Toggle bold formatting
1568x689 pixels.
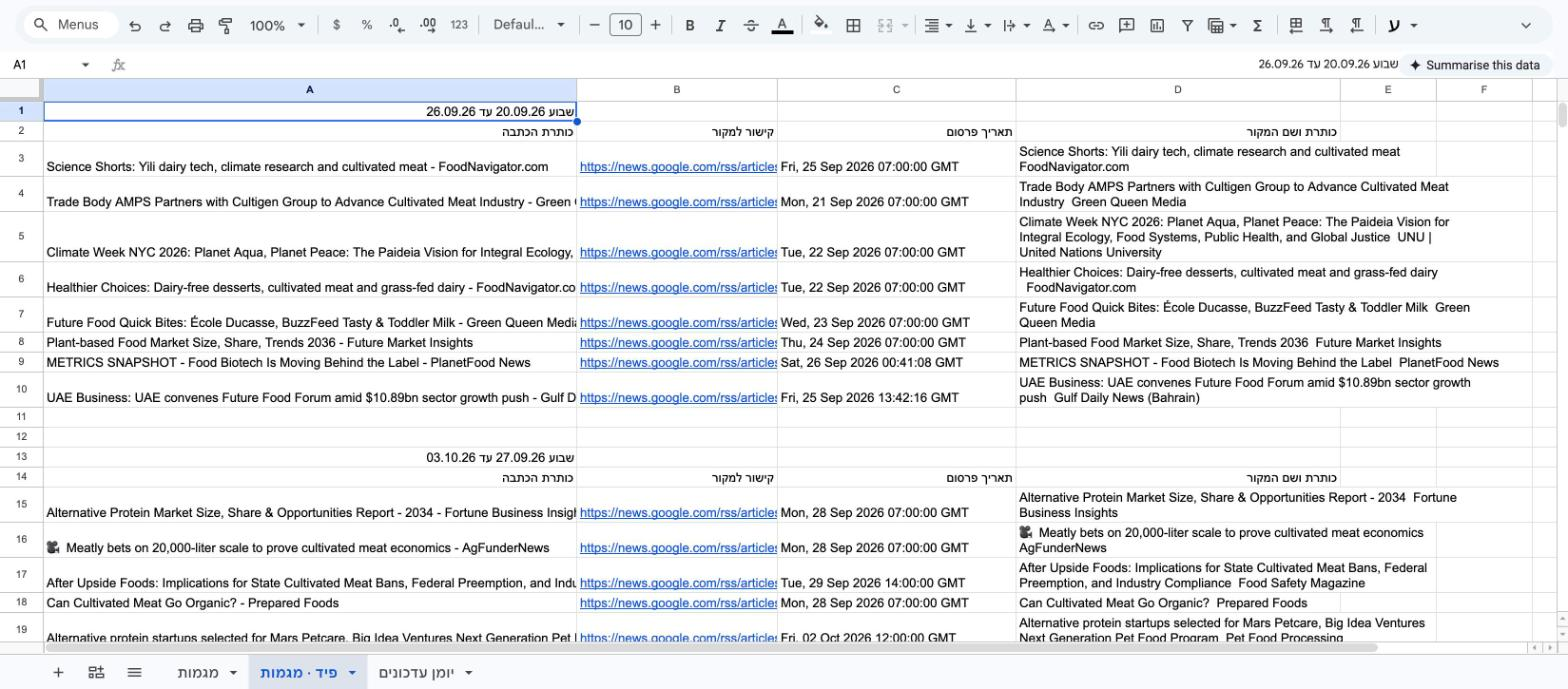click(x=689, y=25)
